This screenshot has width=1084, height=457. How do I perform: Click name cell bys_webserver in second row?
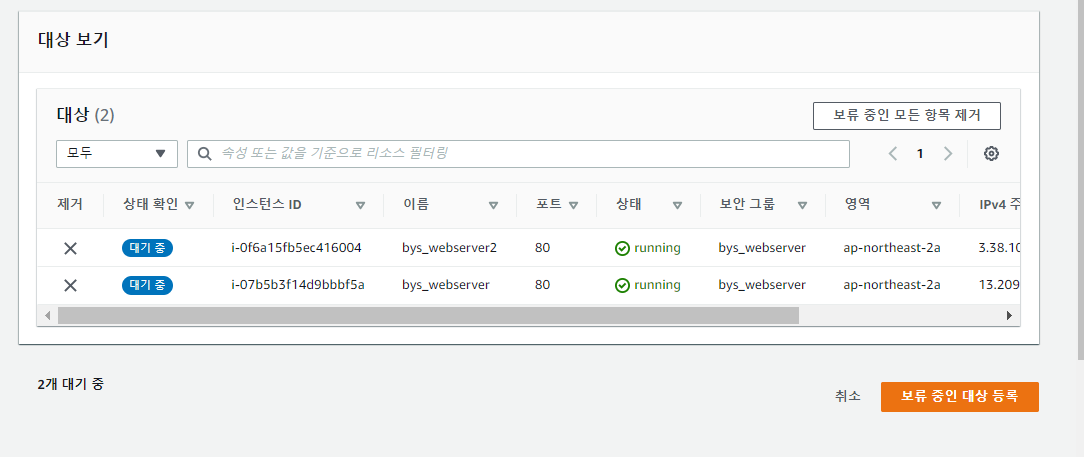click(x=446, y=285)
